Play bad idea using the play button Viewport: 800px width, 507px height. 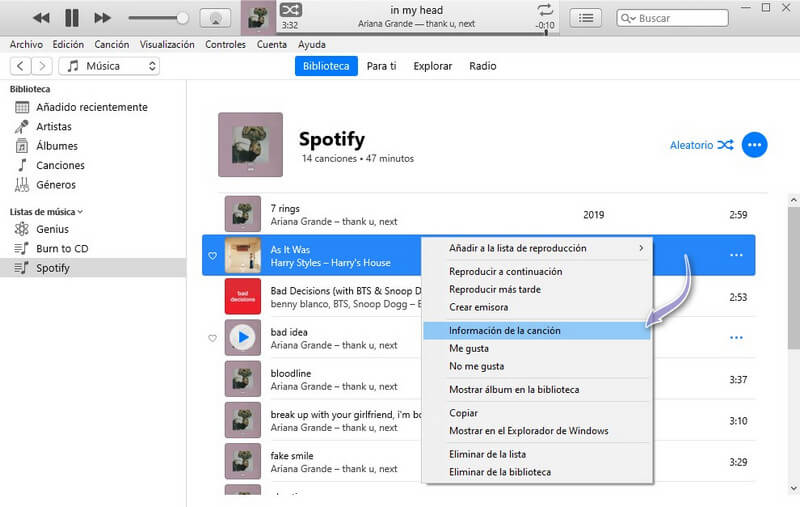coord(243,337)
